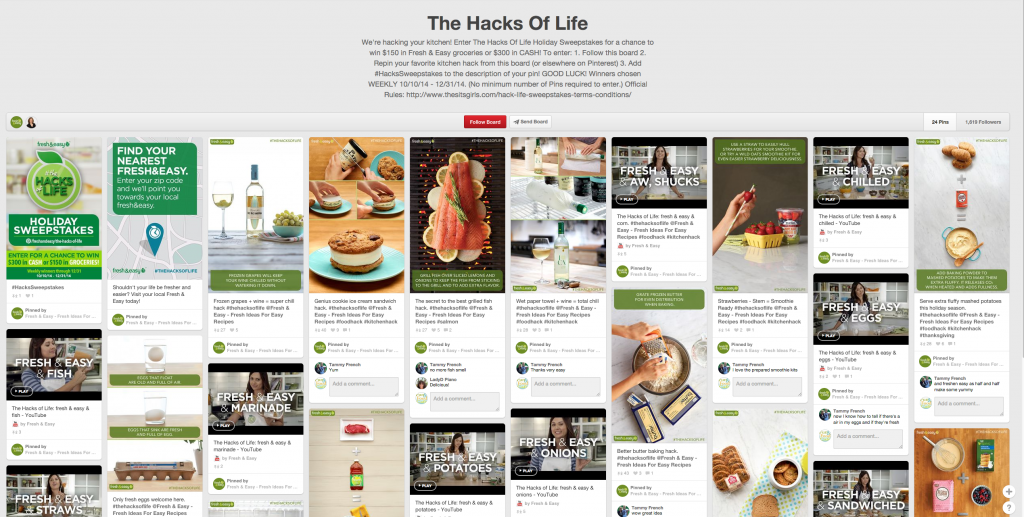Viewport: 1024px width, 517px height.
Task: Click the plus add-pin floating icon
Action: 1009,492
